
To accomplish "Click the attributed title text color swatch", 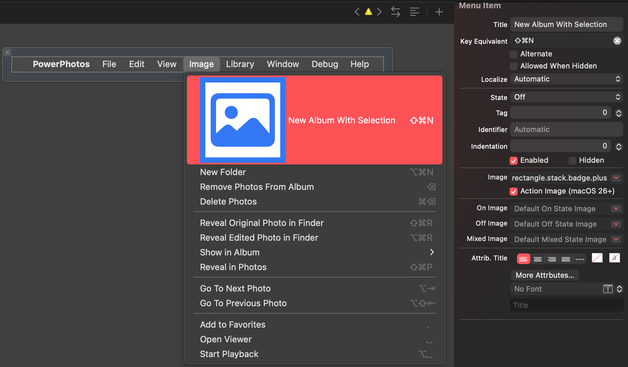I will pyautogui.click(x=597, y=258).
